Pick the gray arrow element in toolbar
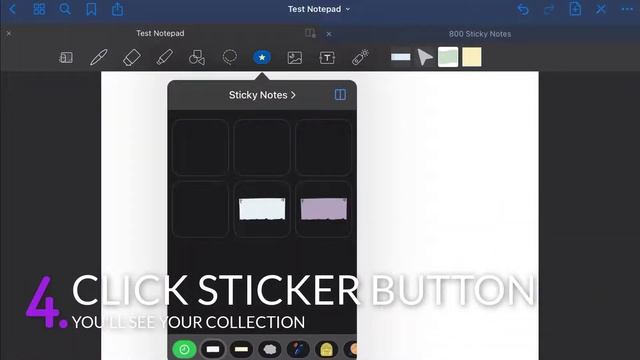The width and height of the screenshot is (640, 360). (x=425, y=57)
